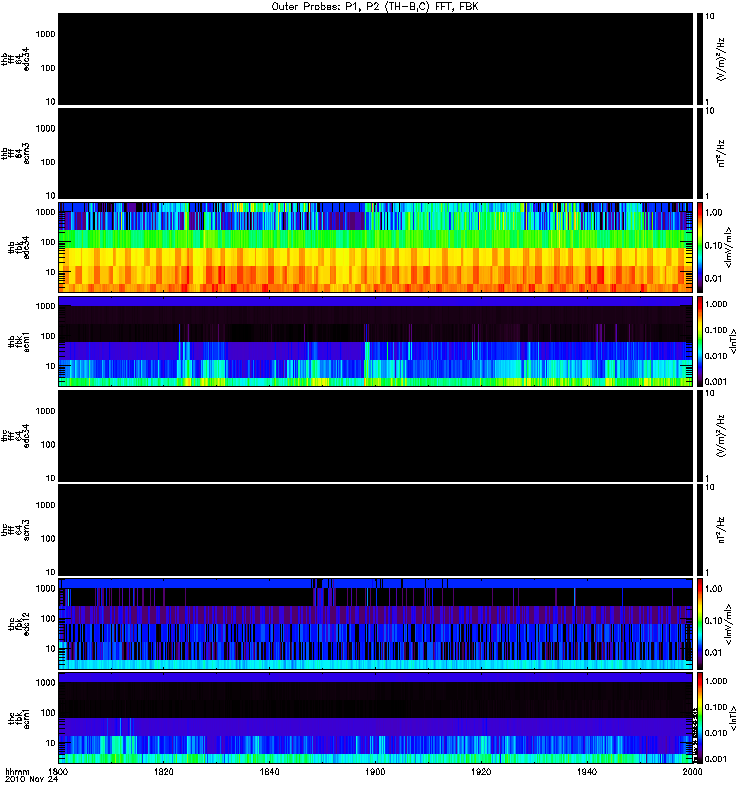Click the date label '2010 Nov 24'

[32, 779]
